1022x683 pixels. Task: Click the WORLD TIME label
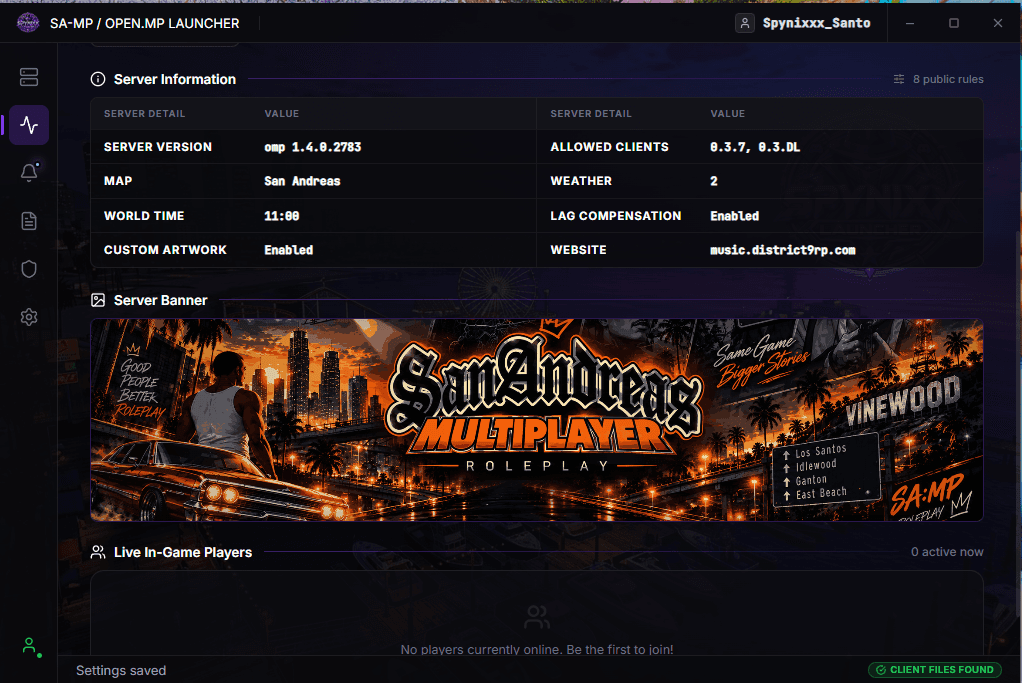click(x=144, y=216)
